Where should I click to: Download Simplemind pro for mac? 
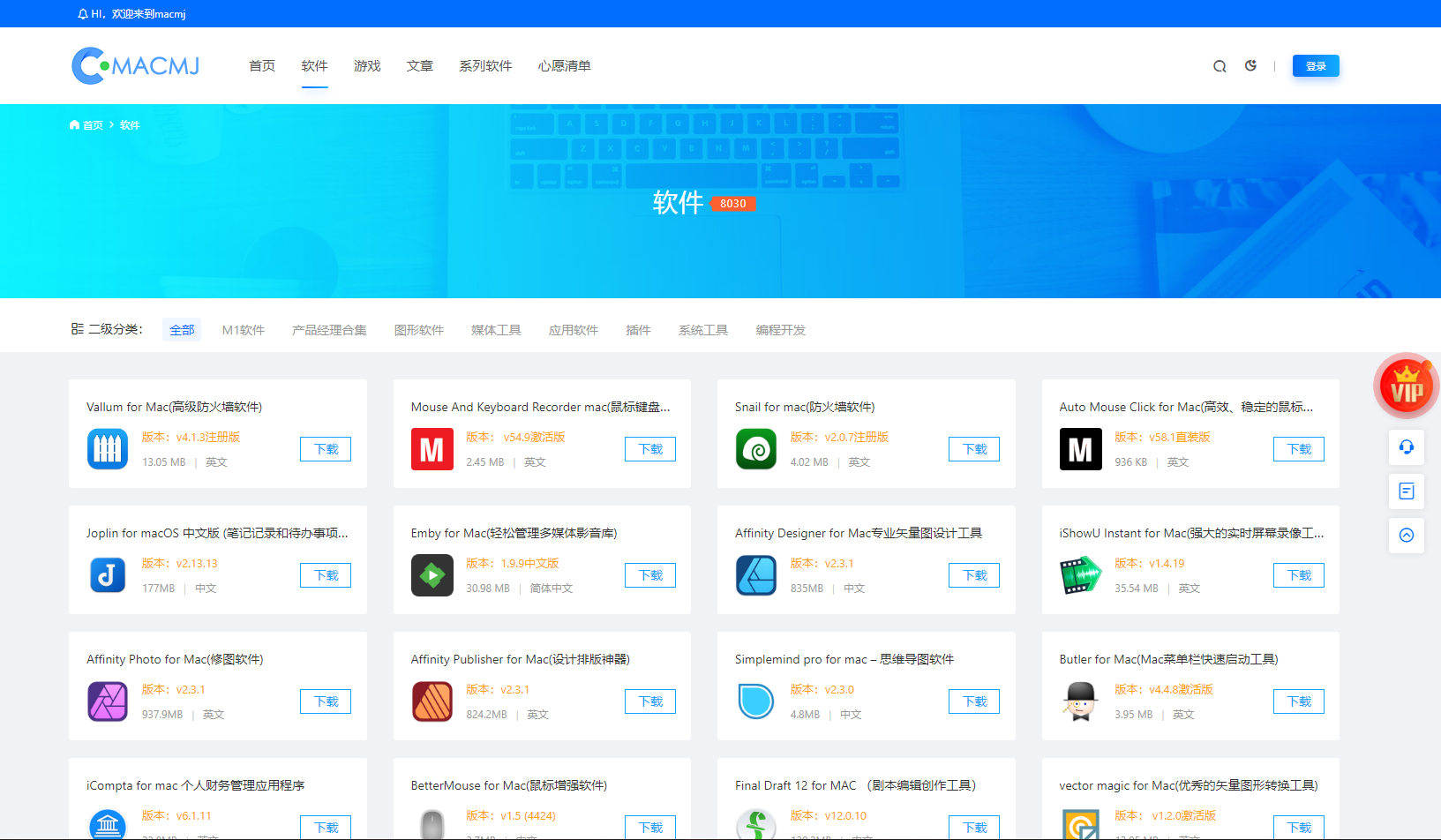[x=974, y=701]
